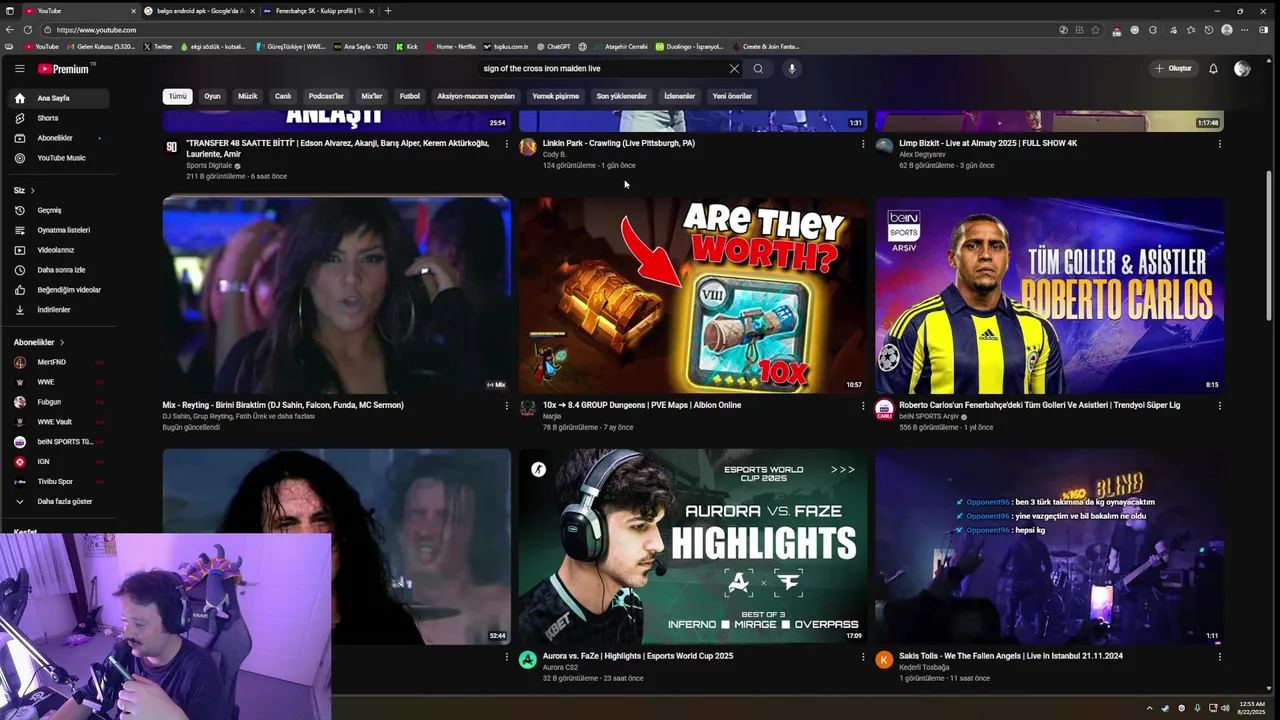Open options for Sakis Tolis video
Image resolution: width=1280 pixels, height=720 pixels.
click(x=1219, y=657)
